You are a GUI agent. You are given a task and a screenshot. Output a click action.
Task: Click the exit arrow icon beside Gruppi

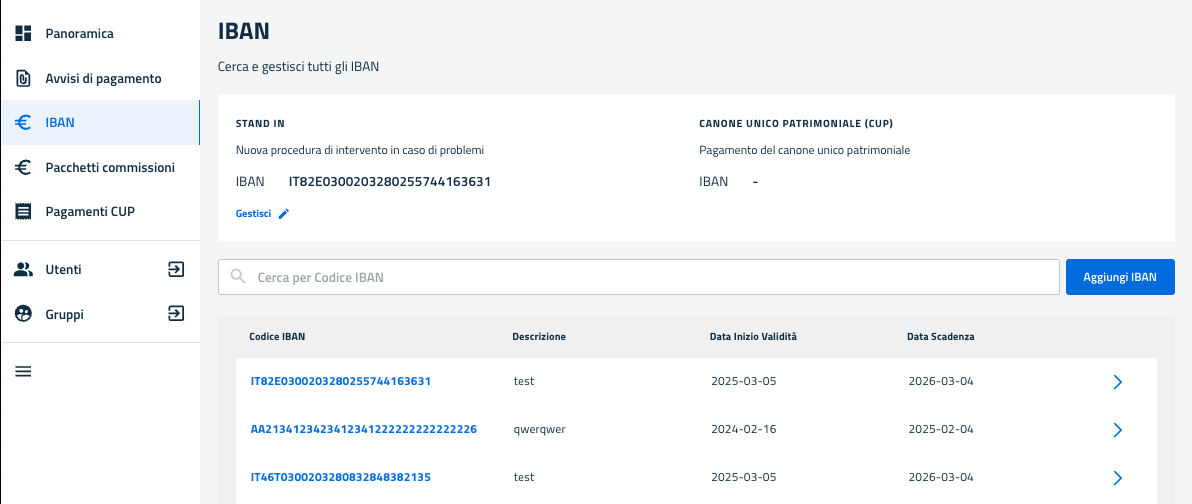176,314
